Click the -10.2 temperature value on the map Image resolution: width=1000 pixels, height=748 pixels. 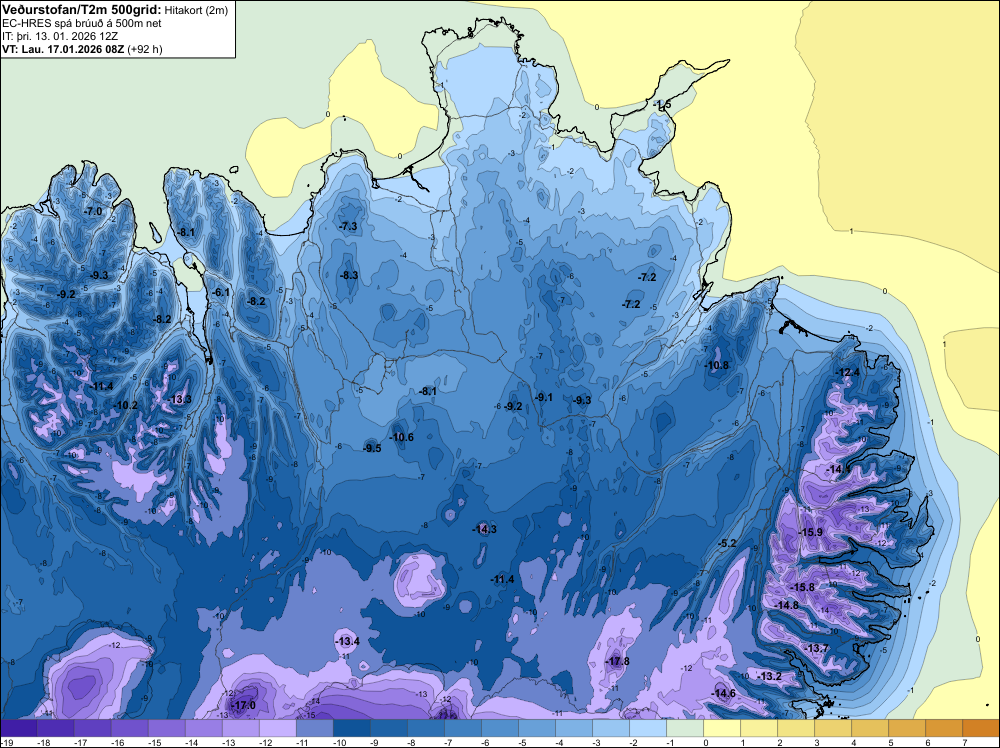tap(126, 405)
